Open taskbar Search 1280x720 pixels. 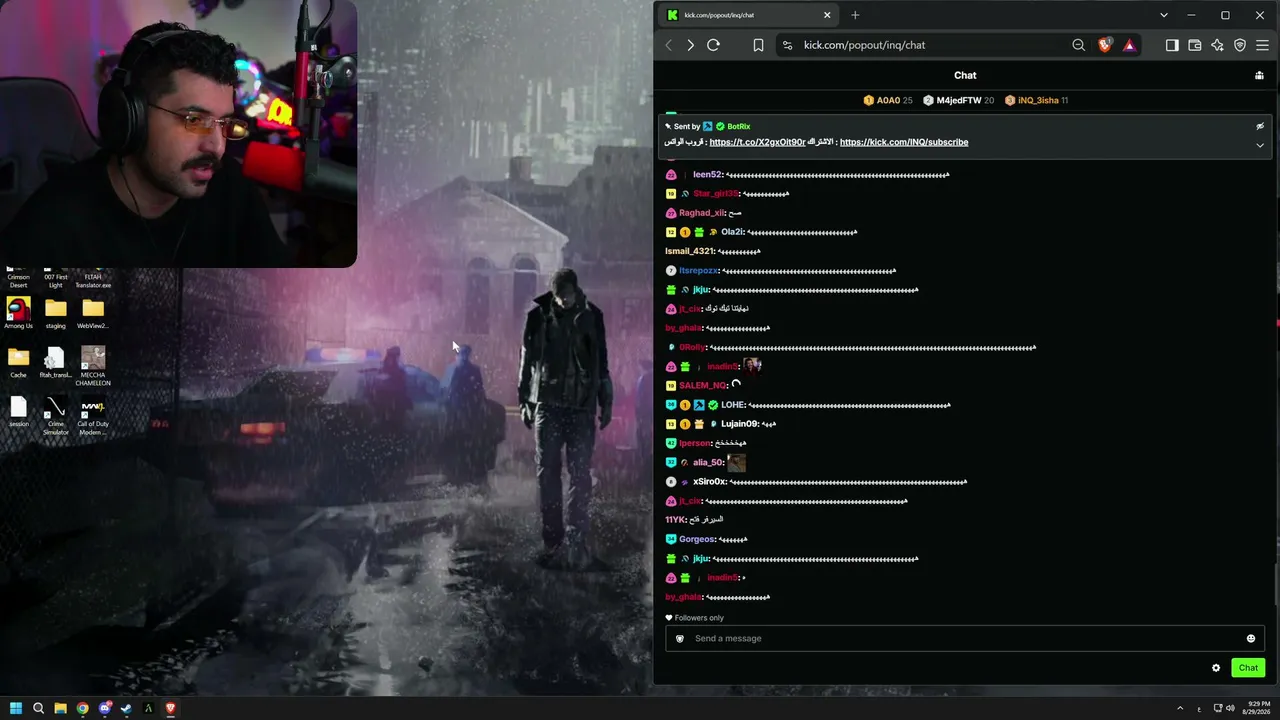(38, 708)
